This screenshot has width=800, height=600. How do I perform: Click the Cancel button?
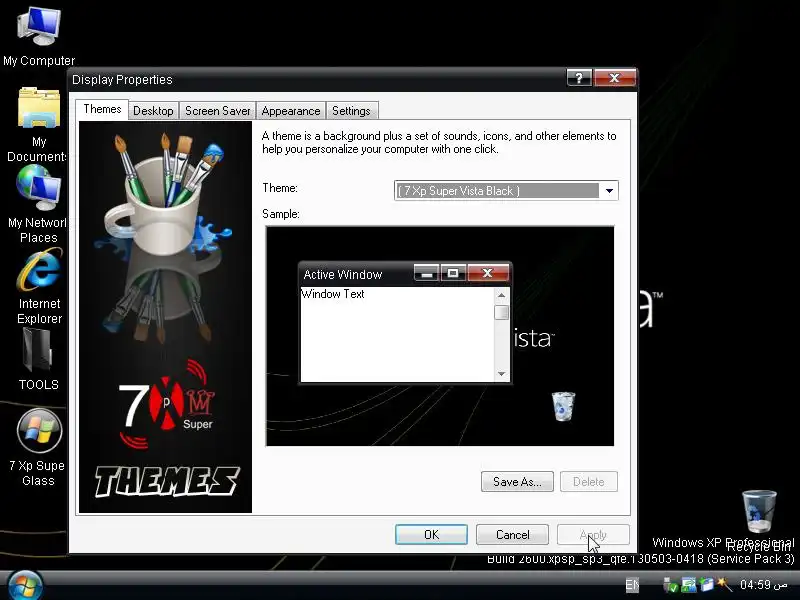point(512,535)
